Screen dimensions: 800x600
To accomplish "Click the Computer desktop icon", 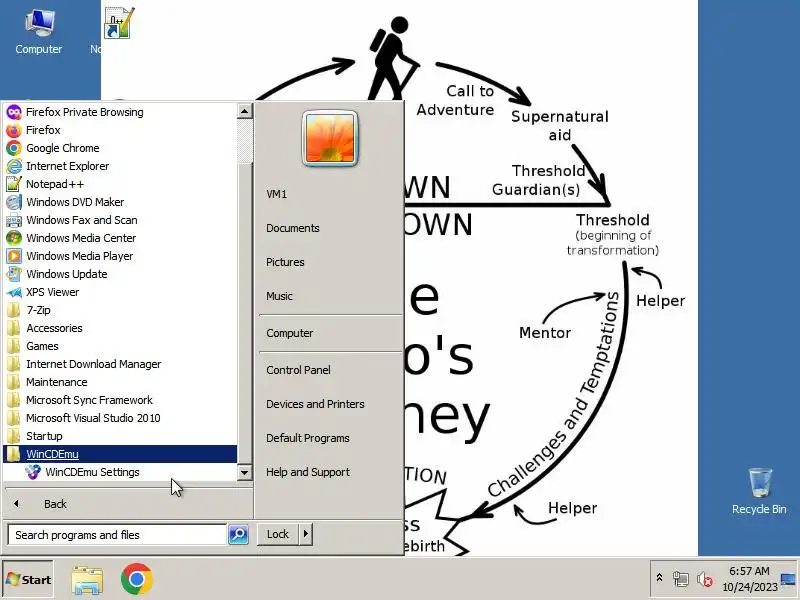I will pyautogui.click(x=39, y=32).
